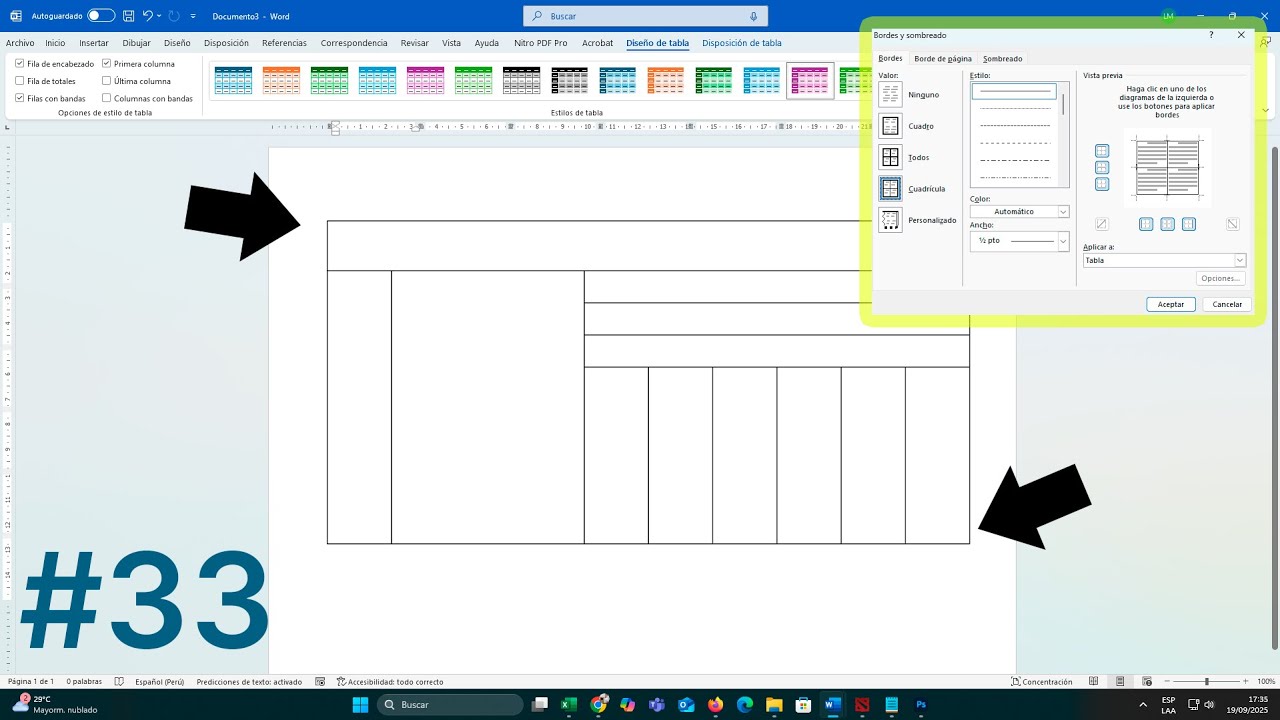Open the Insertar ribbon tab

[94, 43]
